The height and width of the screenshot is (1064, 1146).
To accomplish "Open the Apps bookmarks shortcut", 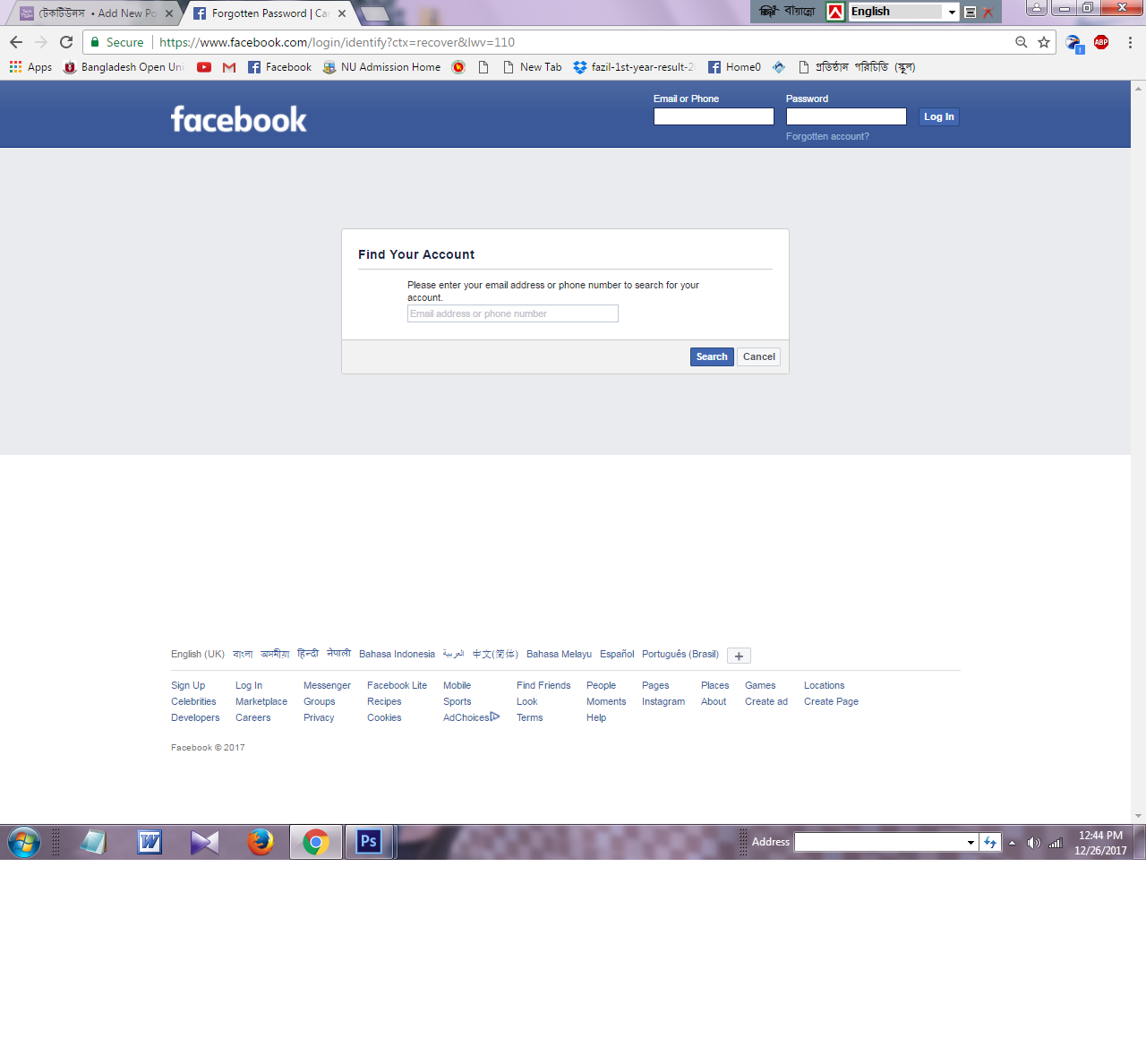I will click(30, 67).
